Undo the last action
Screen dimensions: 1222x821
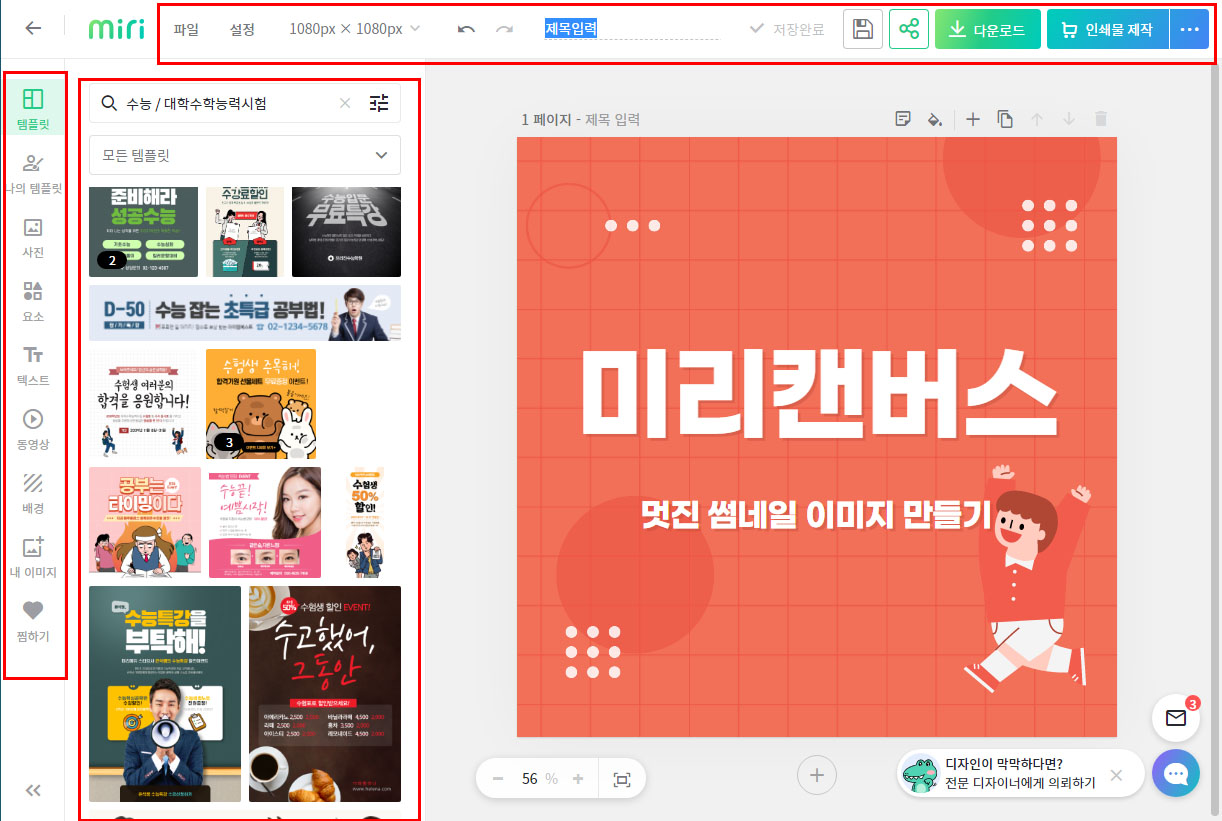[466, 29]
